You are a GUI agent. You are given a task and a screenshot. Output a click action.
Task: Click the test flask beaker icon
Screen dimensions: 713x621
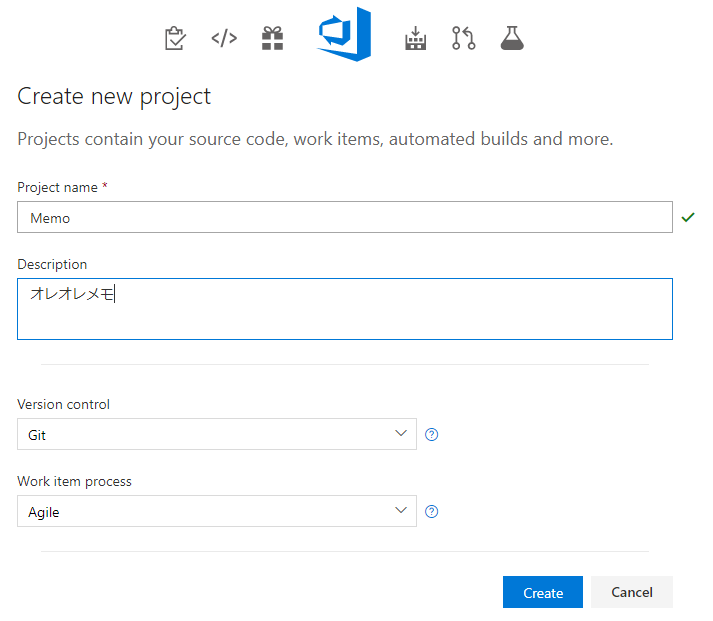coord(512,38)
